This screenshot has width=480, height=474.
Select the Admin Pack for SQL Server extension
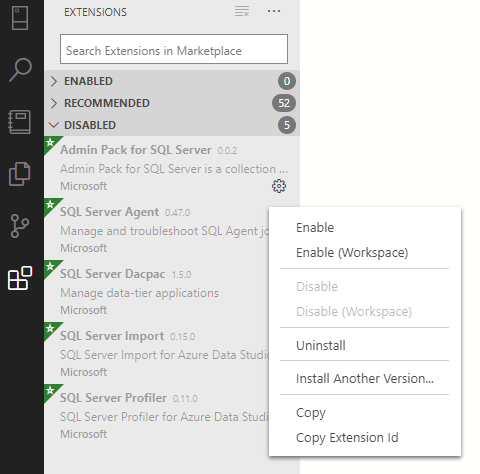172,167
